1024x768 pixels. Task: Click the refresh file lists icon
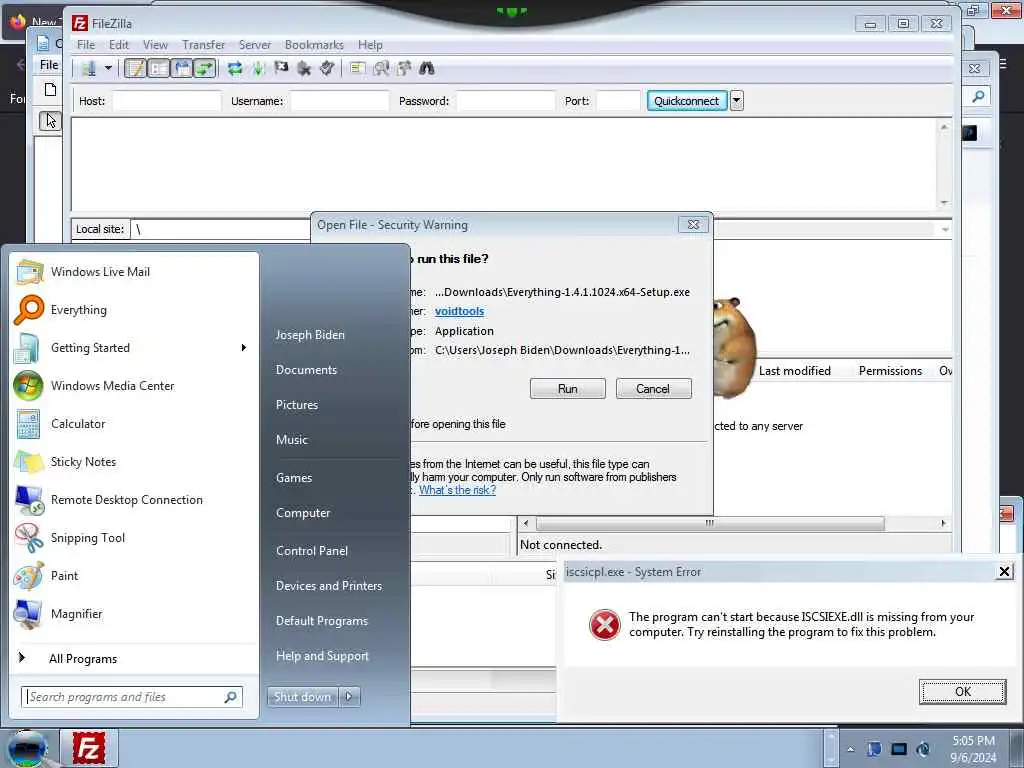pyautogui.click(x=235, y=68)
